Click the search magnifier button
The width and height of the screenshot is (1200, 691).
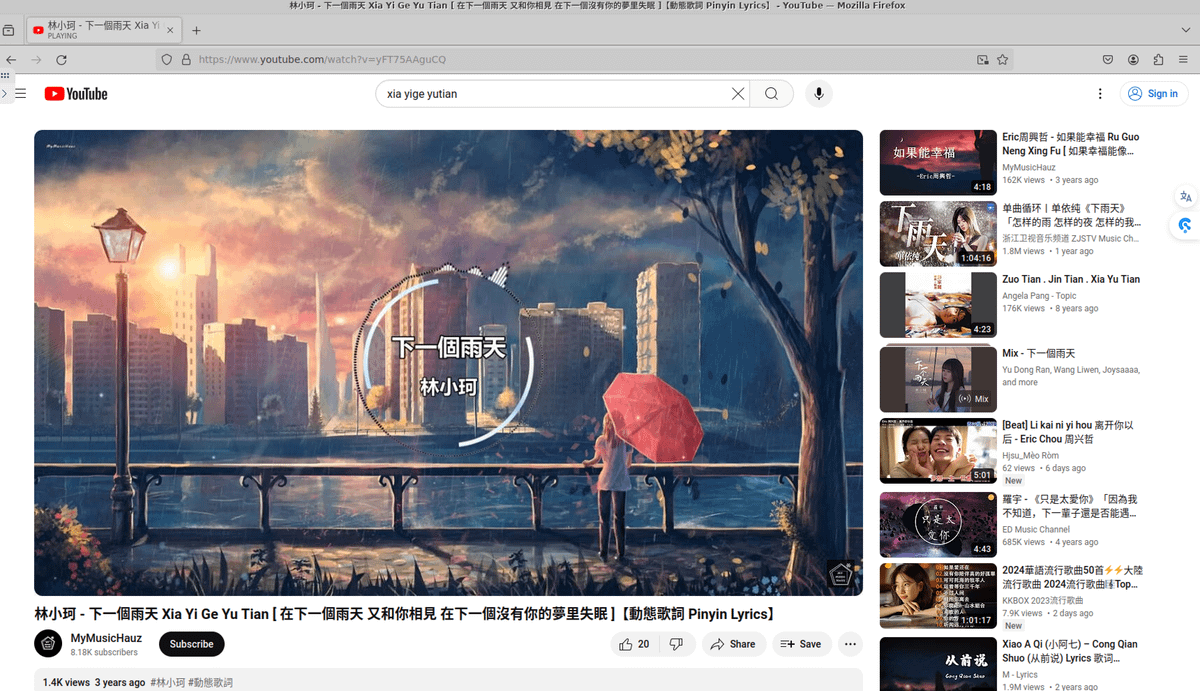click(x=771, y=94)
